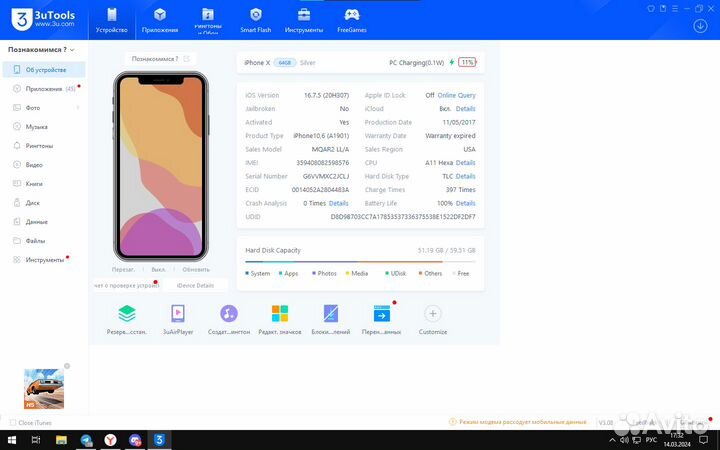This screenshot has height=450, width=720.
Task: Click Обновить (refresh) button
Action: (x=196, y=270)
